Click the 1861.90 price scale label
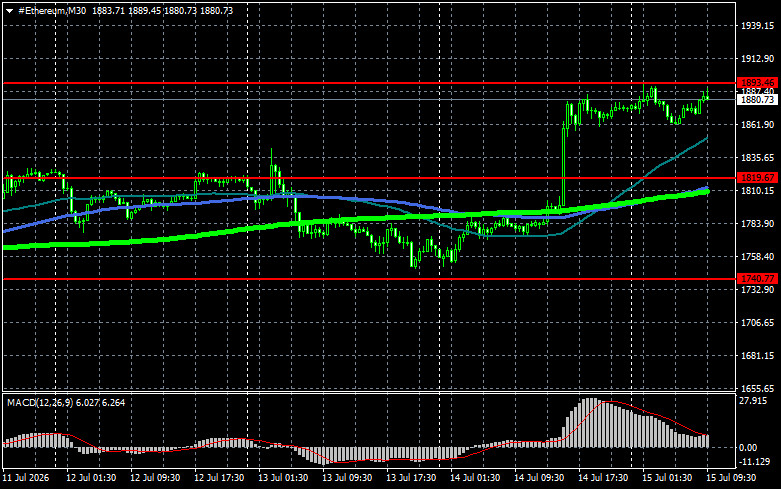The image size is (781, 489). [757, 124]
